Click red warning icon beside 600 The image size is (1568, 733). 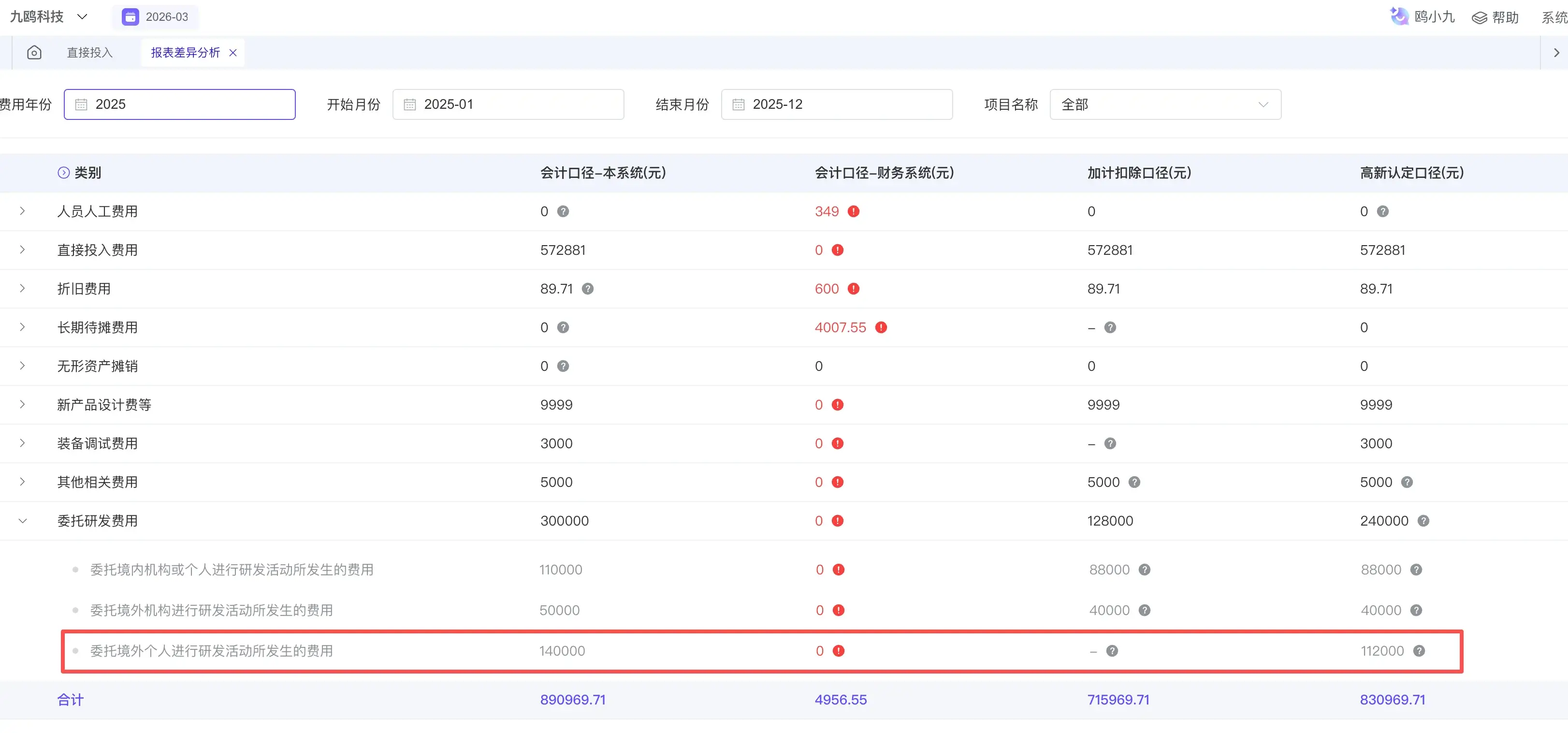(x=854, y=289)
